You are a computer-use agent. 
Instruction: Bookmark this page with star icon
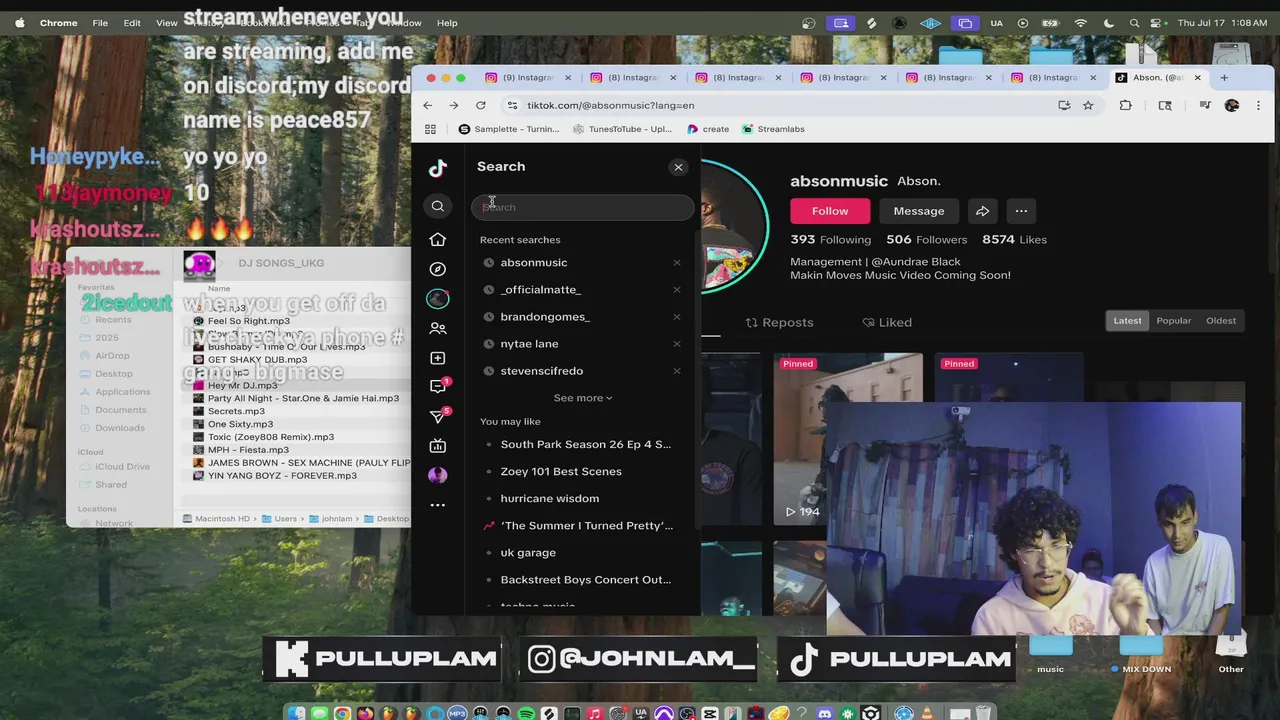(1088, 105)
